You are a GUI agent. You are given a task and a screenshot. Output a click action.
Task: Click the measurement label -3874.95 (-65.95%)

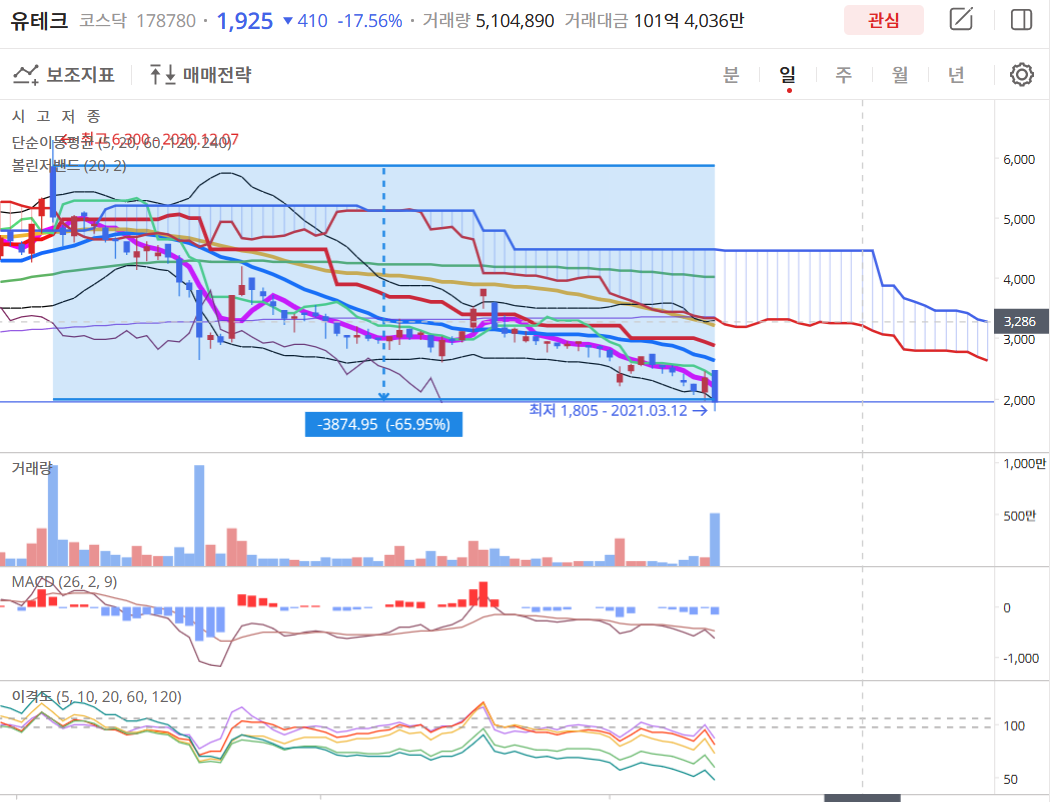pyautogui.click(x=384, y=424)
